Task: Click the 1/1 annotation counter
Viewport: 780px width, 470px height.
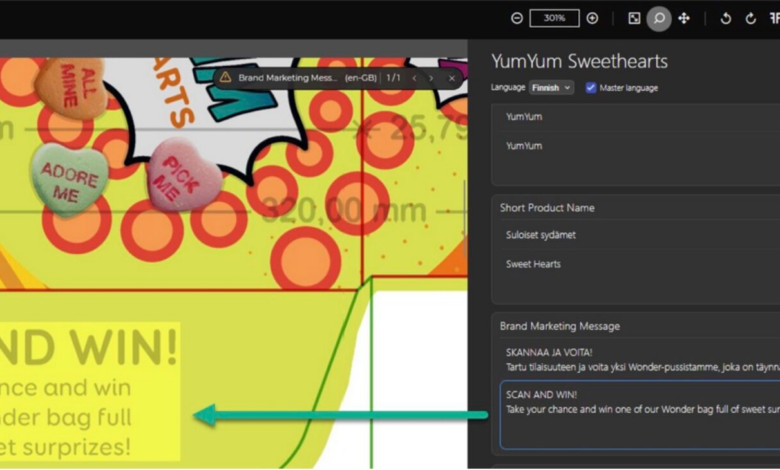Action: [x=393, y=78]
